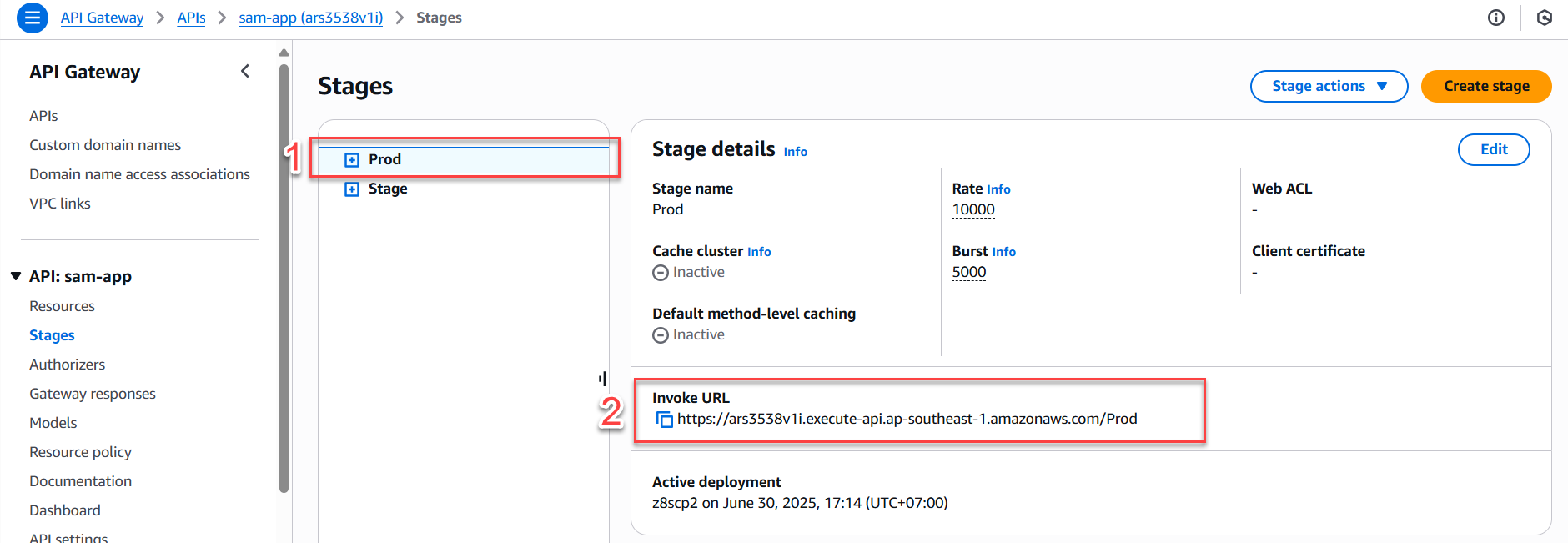Image resolution: width=1568 pixels, height=543 pixels.
Task: Open Authorizers in the sidebar
Action: pos(67,365)
